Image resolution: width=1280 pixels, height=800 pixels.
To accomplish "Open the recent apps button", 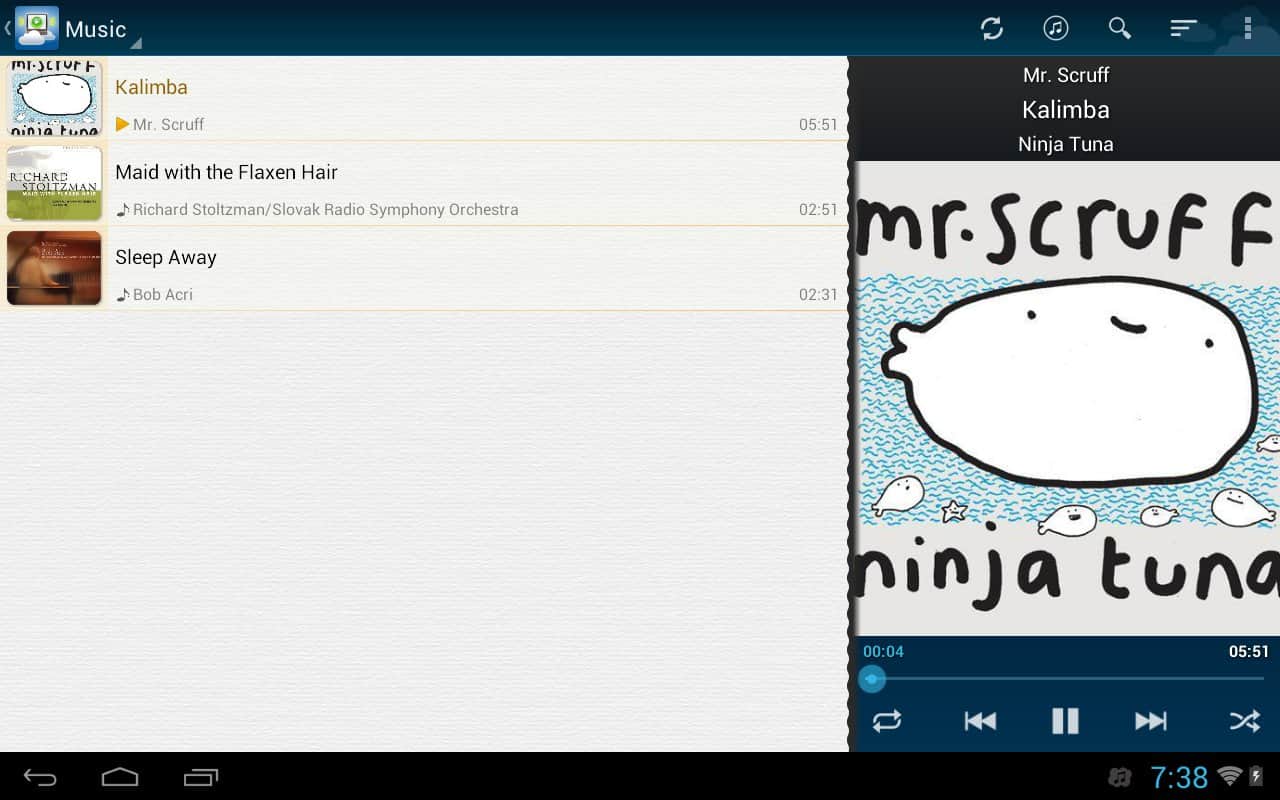I will click(x=201, y=777).
